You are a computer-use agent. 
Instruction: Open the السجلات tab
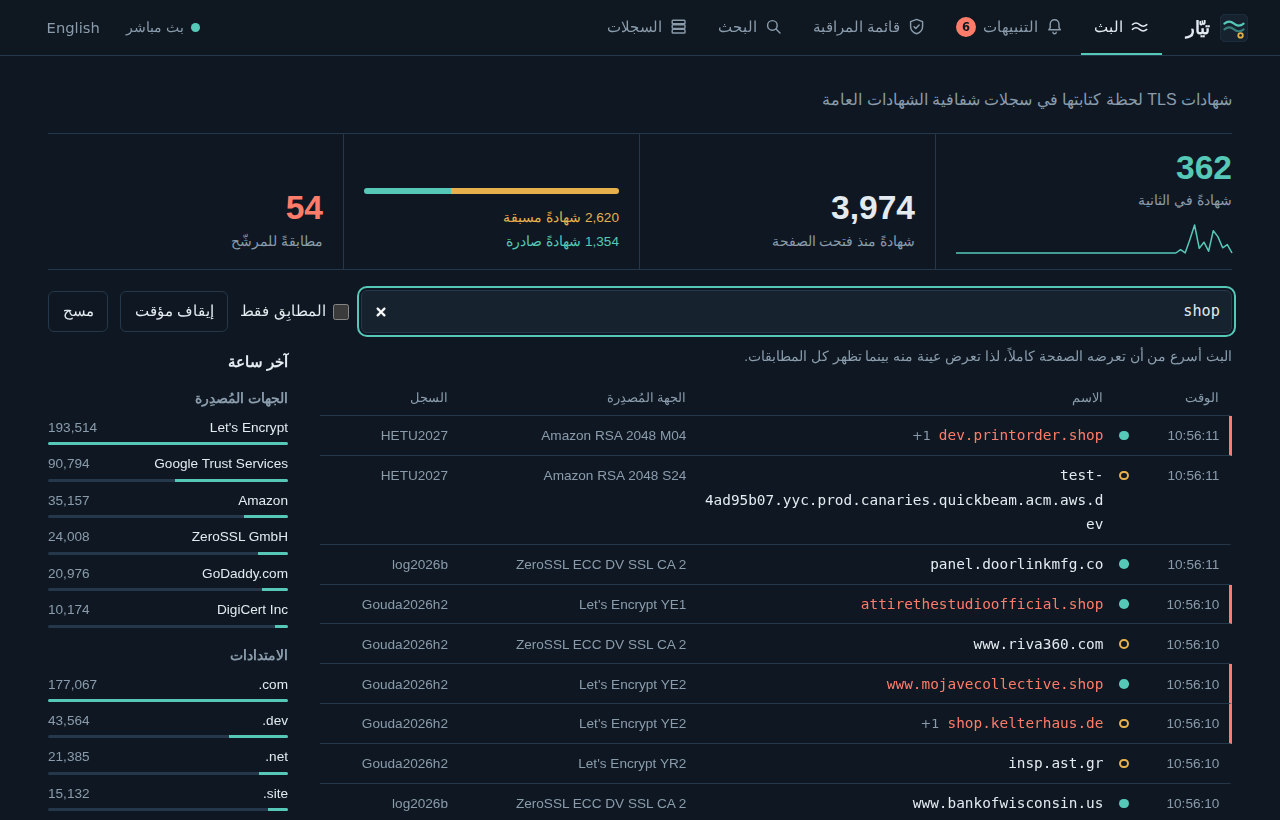[x=646, y=27]
